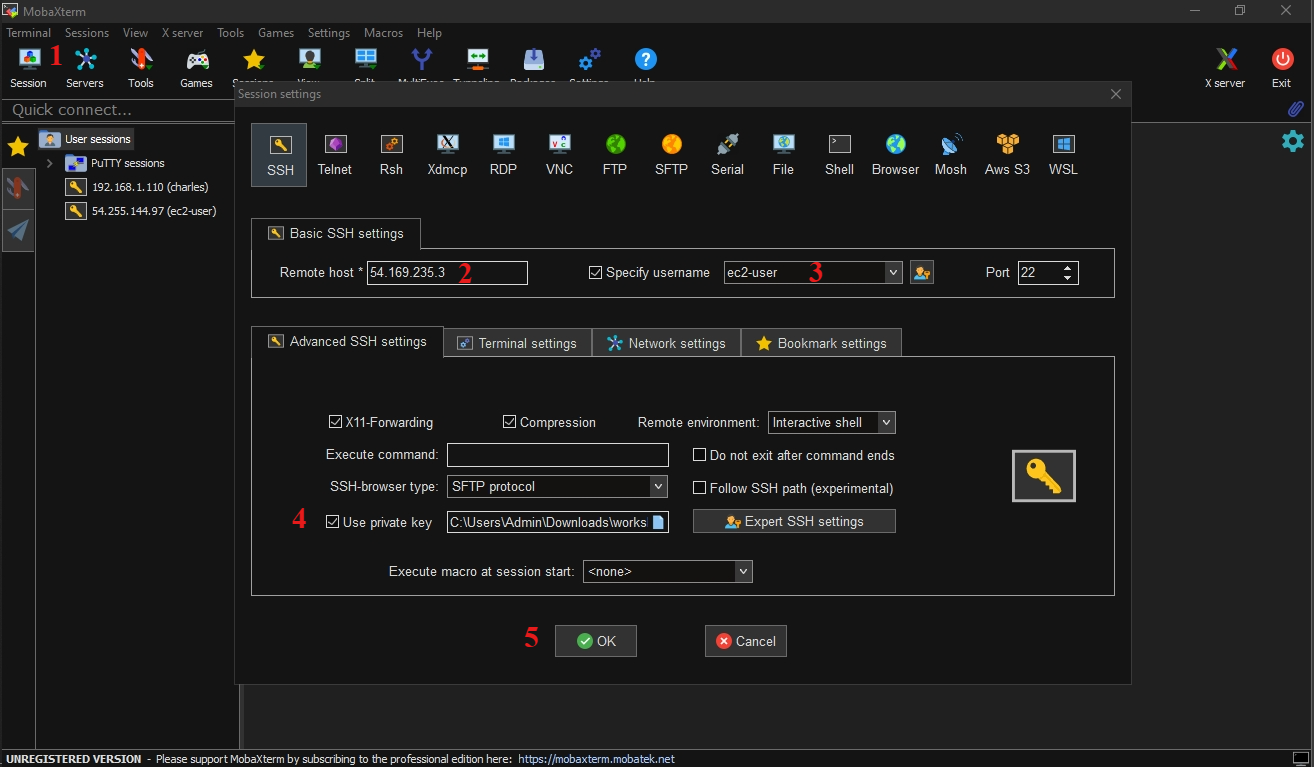This screenshot has height=767, width=1314.
Task: Browse for private key file icon
Action: (658, 522)
